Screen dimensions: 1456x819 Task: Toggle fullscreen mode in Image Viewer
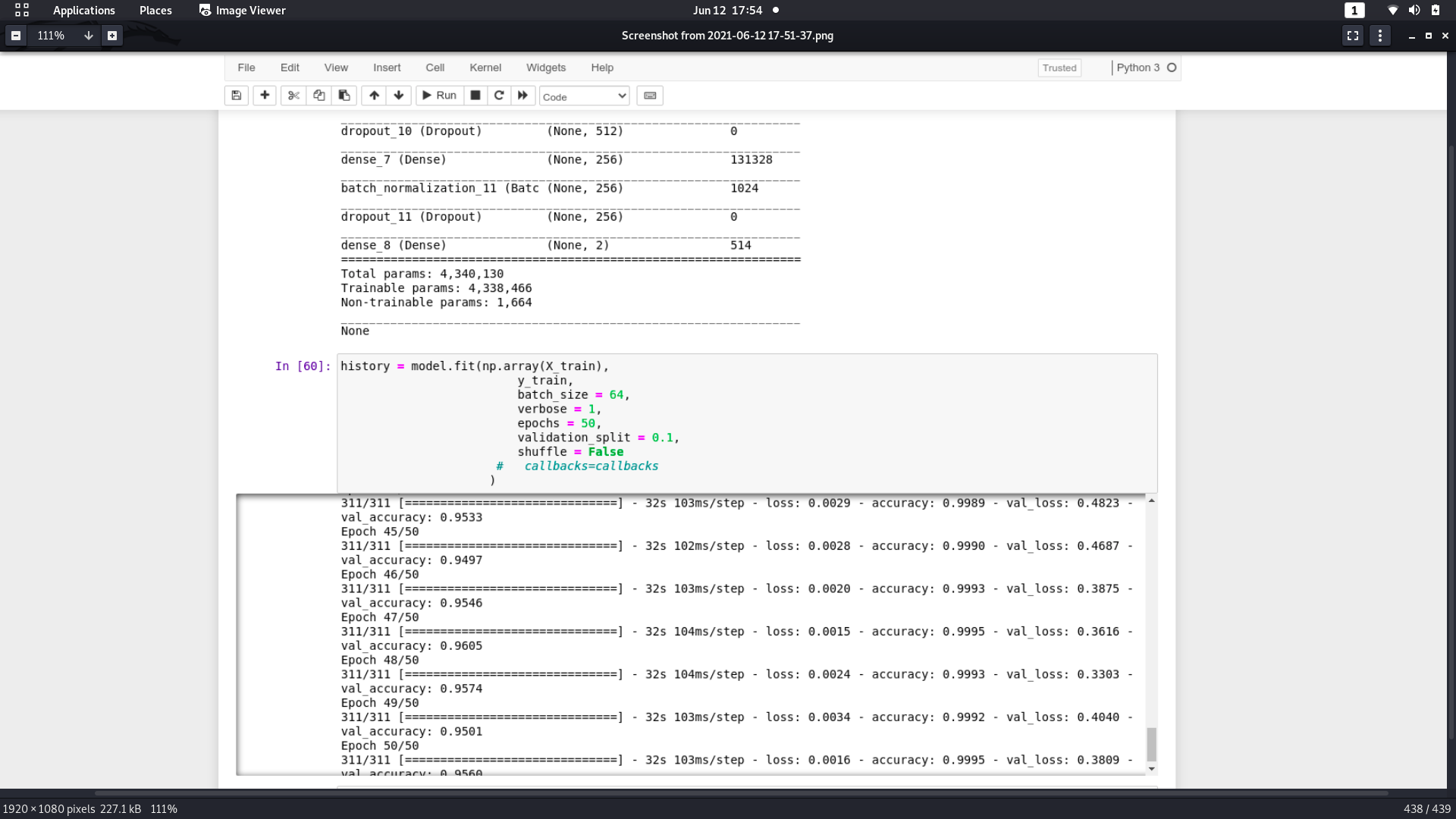pos(1352,35)
